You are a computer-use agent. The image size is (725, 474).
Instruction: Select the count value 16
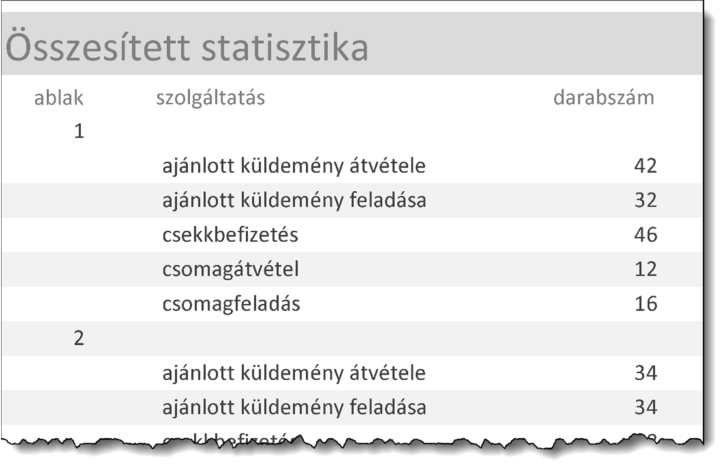645,304
